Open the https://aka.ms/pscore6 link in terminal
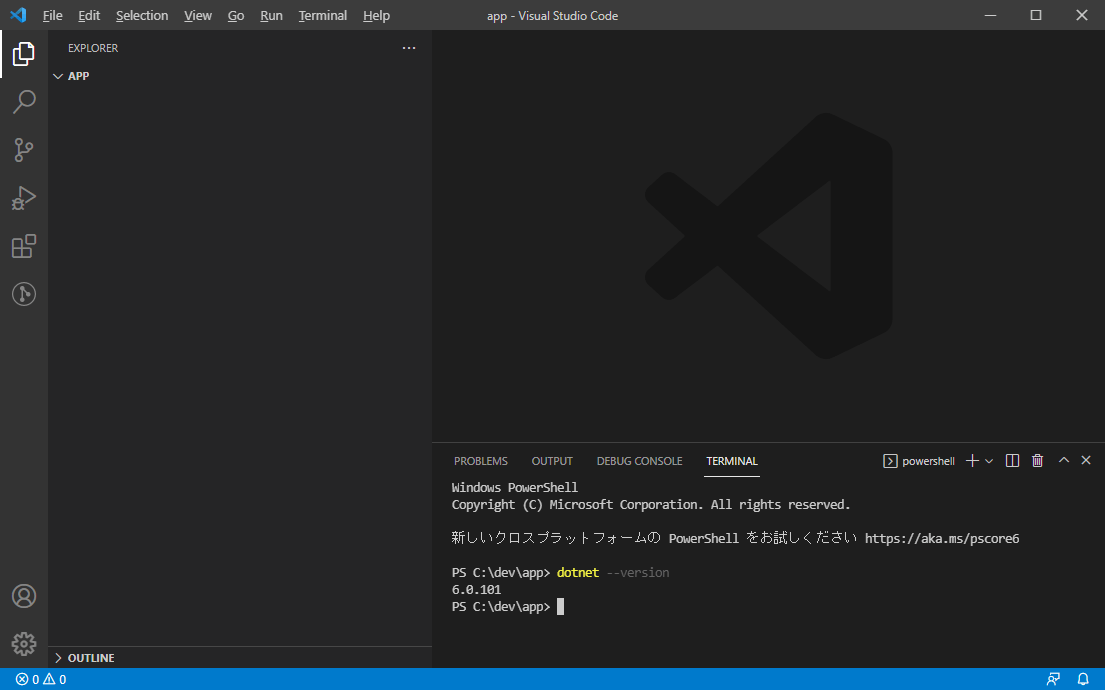Image resolution: width=1105 pixels, height=690 pixels. click(942, 538)
